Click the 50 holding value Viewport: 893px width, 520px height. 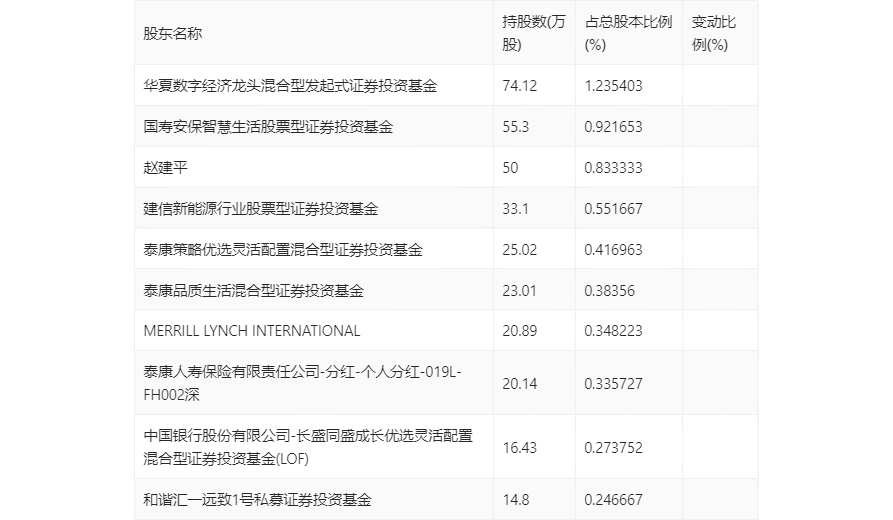point(510,167)
